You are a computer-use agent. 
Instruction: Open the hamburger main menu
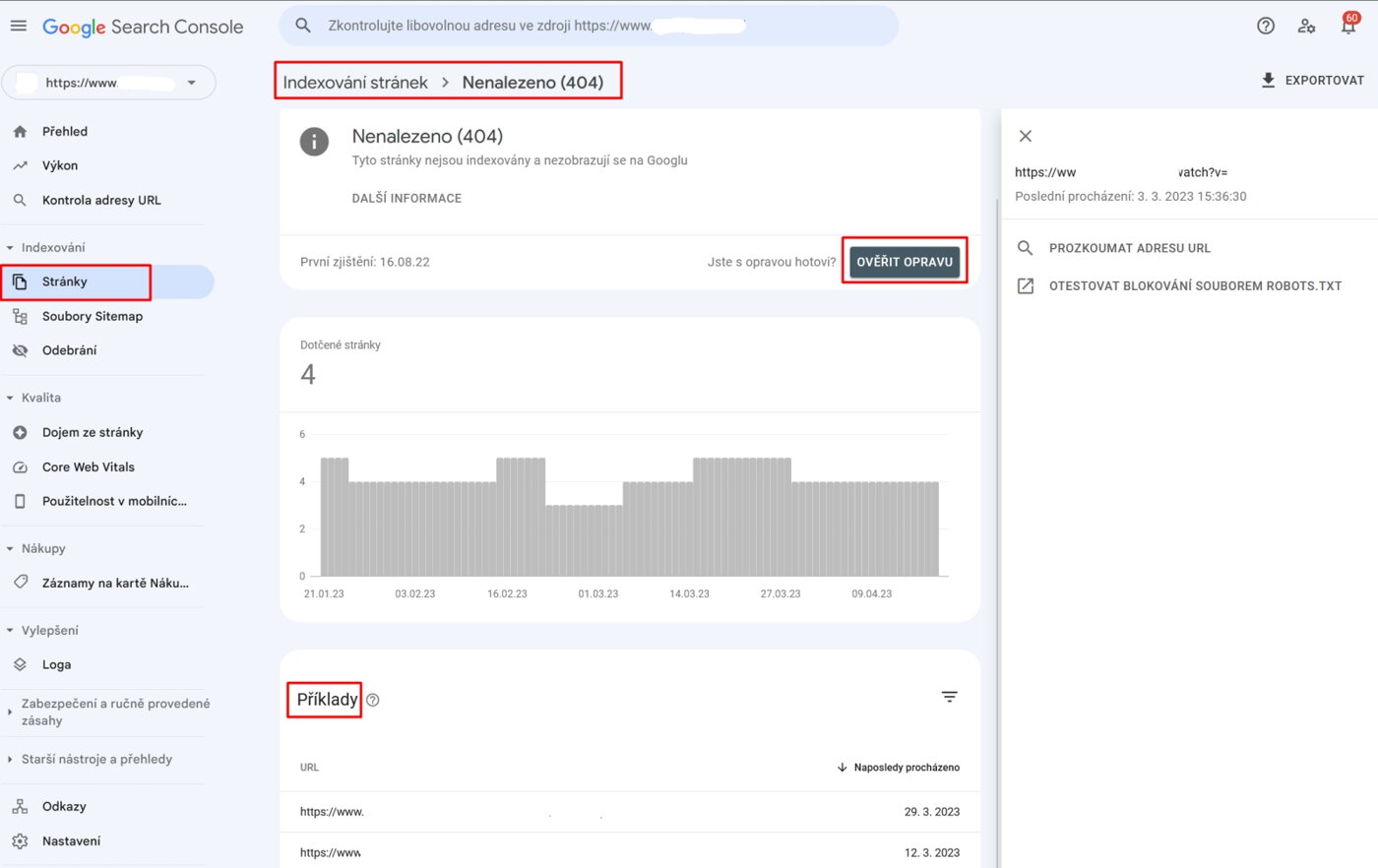tap(19, 26)
